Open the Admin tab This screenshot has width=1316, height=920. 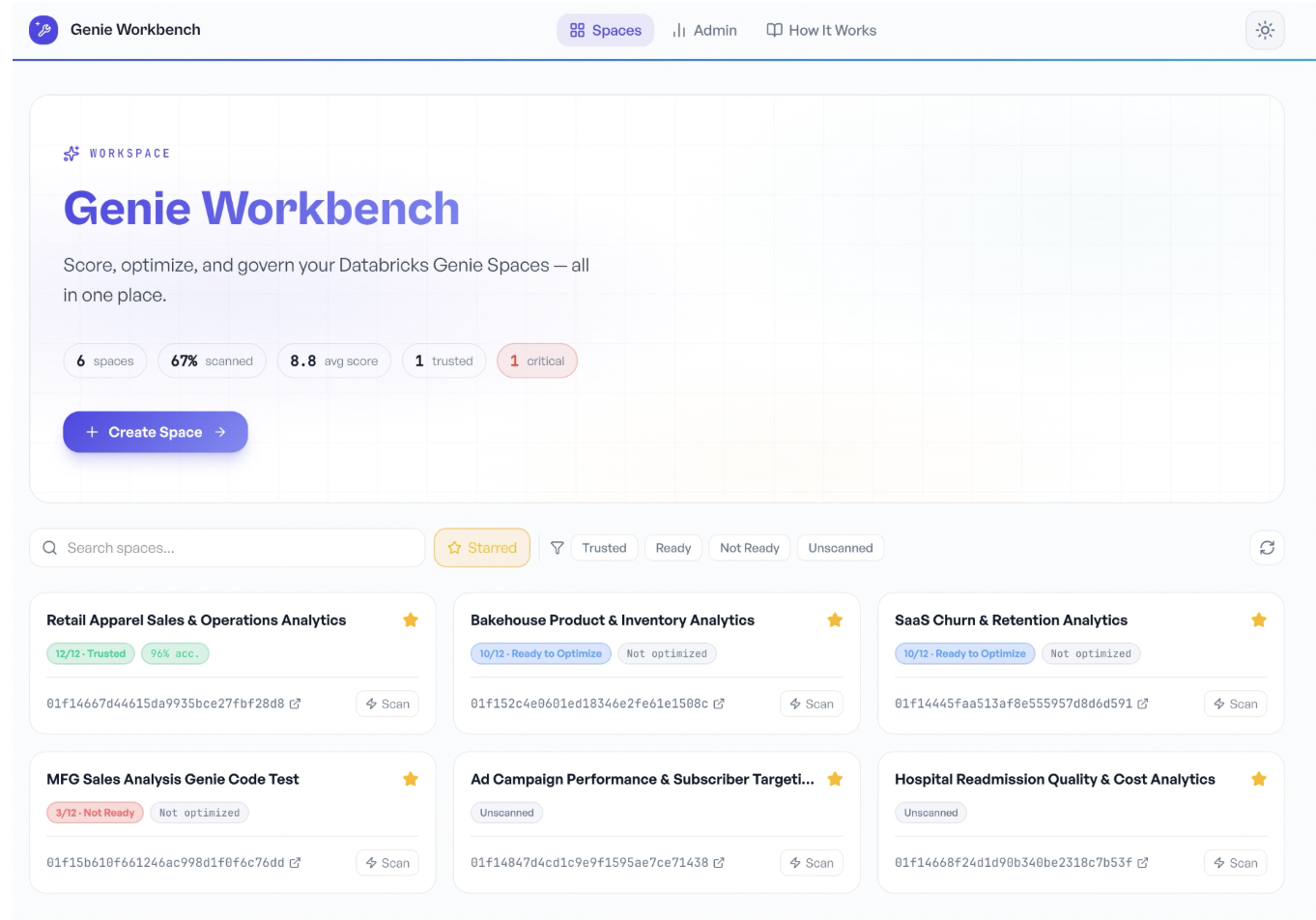click(704, 30)
